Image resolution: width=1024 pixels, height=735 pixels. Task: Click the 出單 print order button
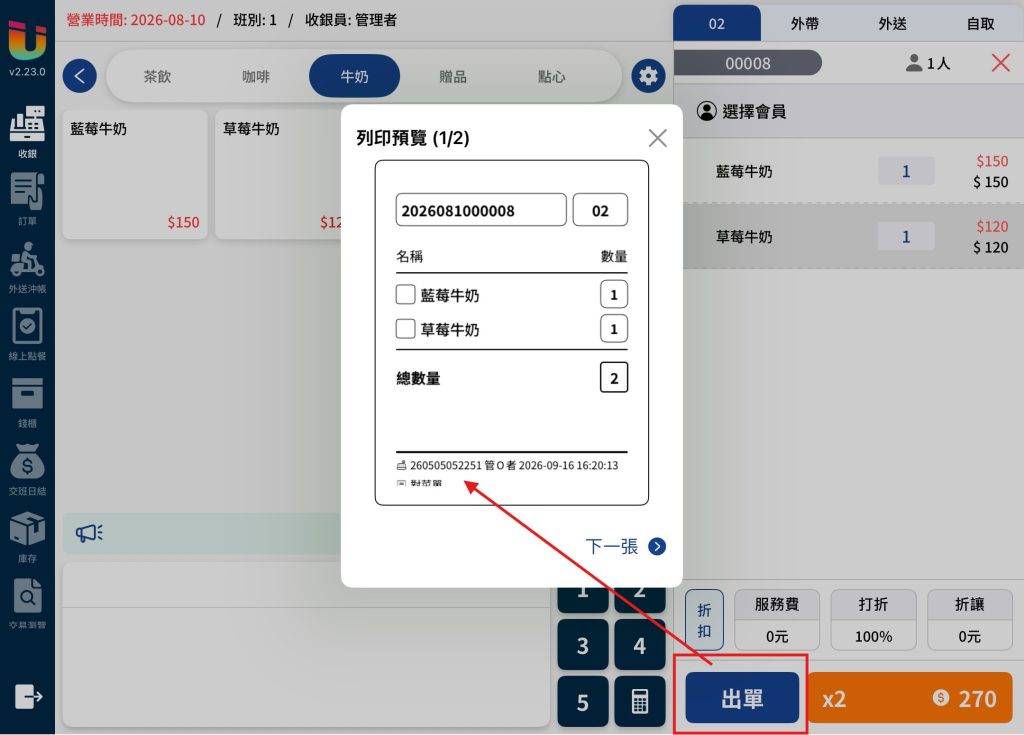tap(742, 698)
